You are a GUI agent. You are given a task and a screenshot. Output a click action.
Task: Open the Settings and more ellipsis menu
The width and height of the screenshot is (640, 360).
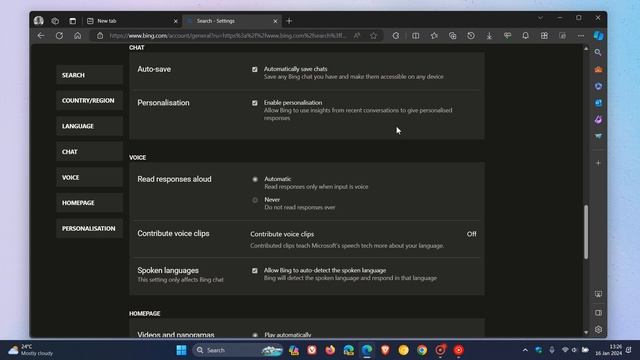point(581,36)
